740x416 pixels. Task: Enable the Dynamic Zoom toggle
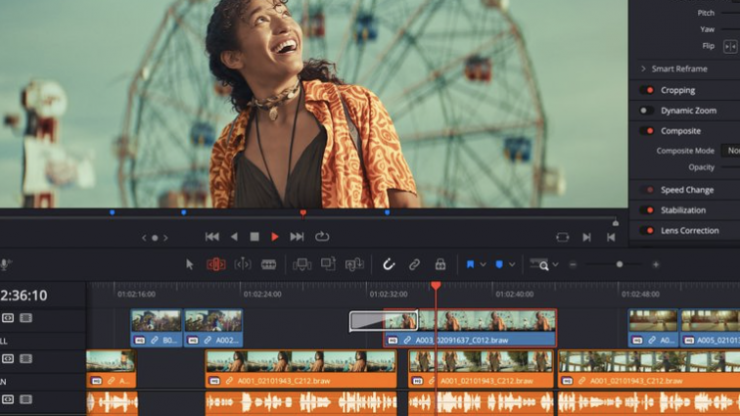(x=647, y=110)
